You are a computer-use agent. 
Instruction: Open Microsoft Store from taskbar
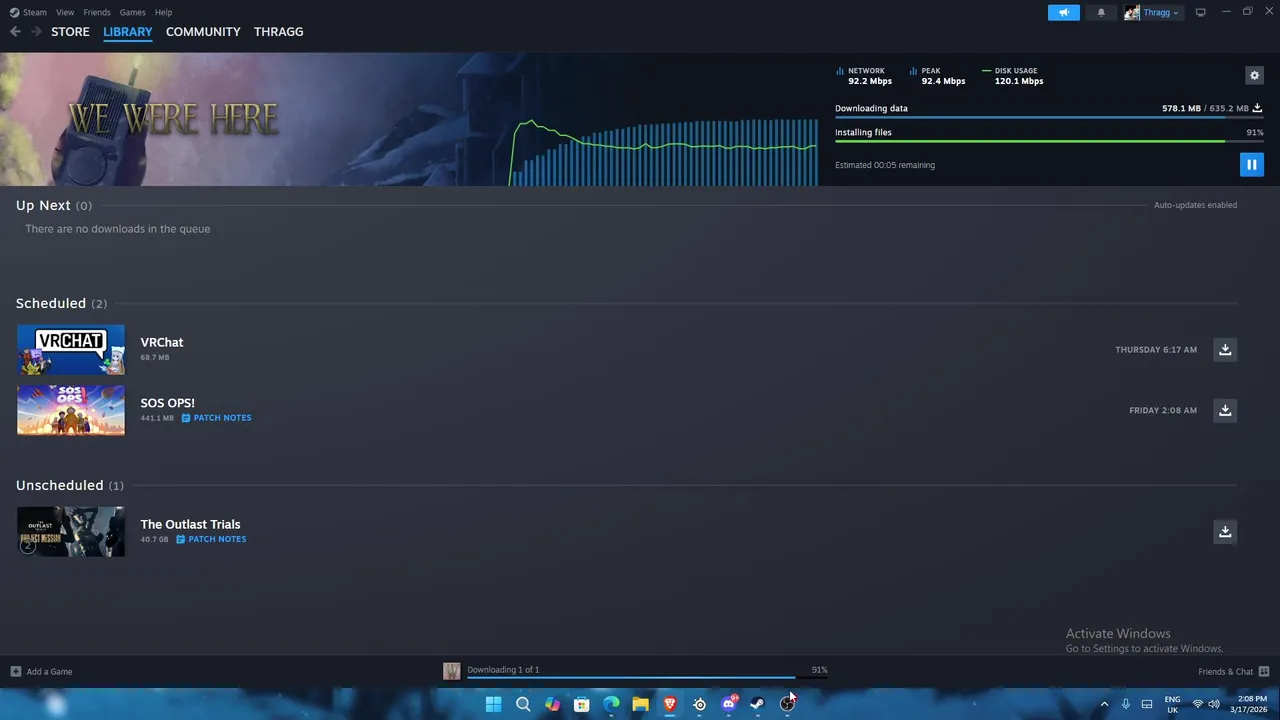point(581,704)
